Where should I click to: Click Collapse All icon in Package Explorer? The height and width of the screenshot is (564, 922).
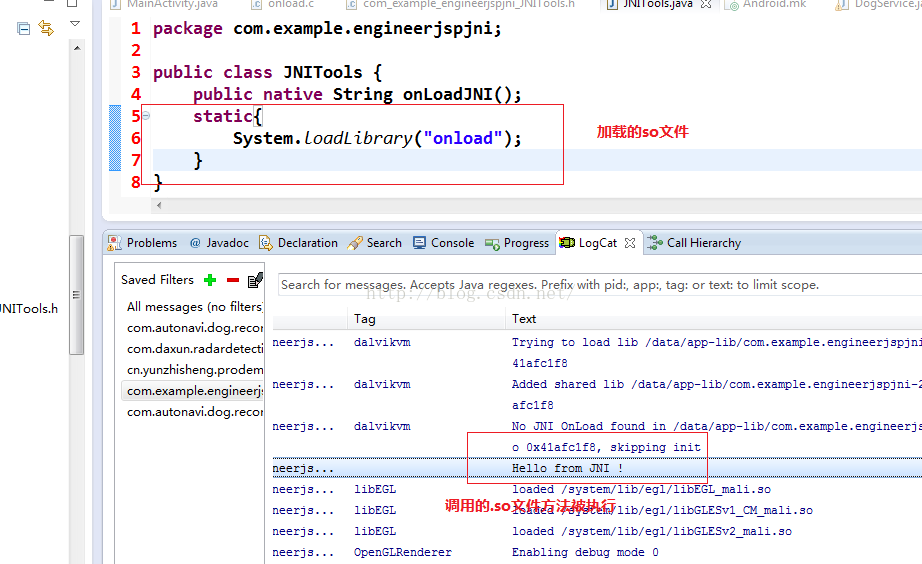[24, 28]
